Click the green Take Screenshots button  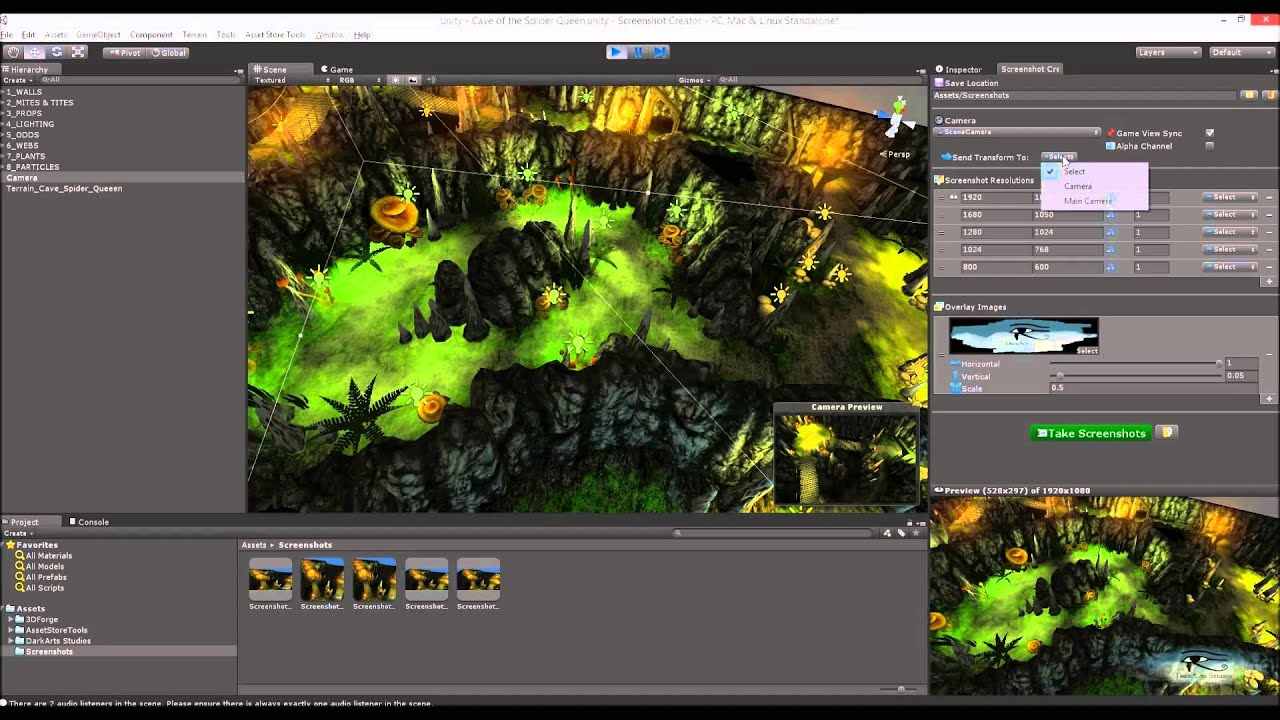coord(1091,433)
